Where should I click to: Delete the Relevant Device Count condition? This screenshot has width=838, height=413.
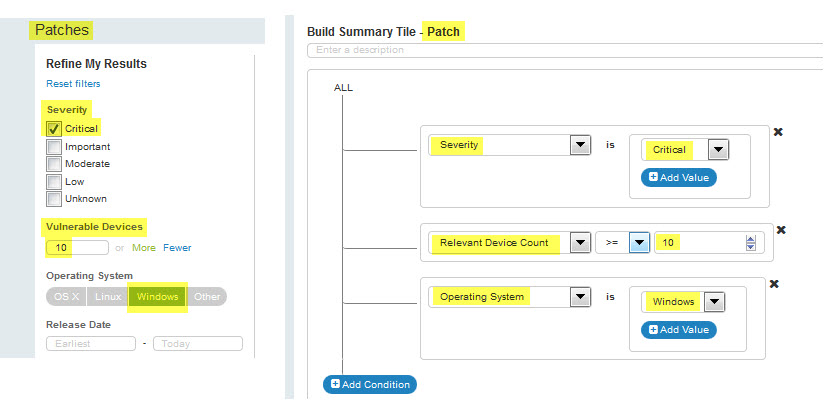(781, 229)
